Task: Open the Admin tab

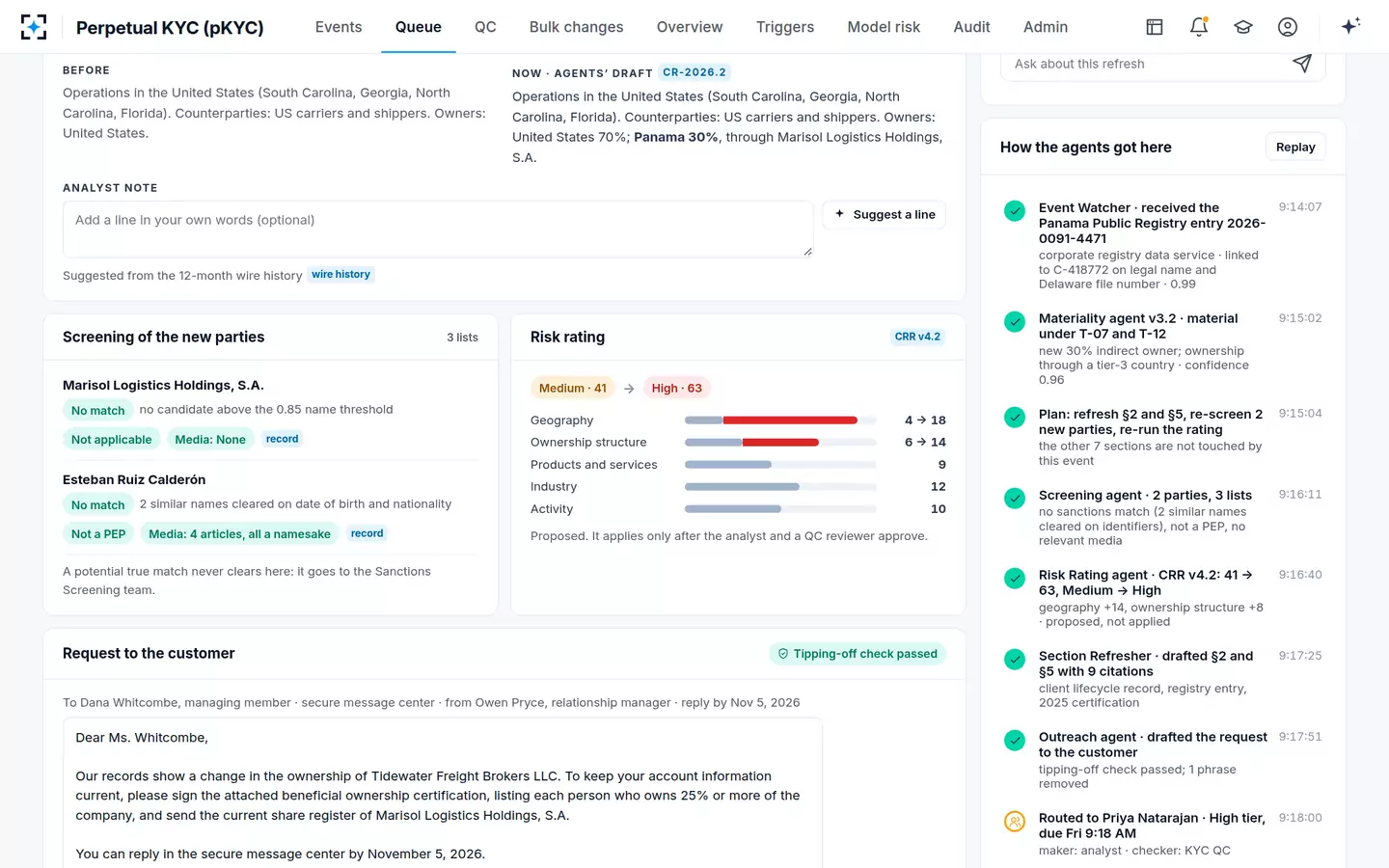Action: pyautogui.click(x=1046, y=27)
